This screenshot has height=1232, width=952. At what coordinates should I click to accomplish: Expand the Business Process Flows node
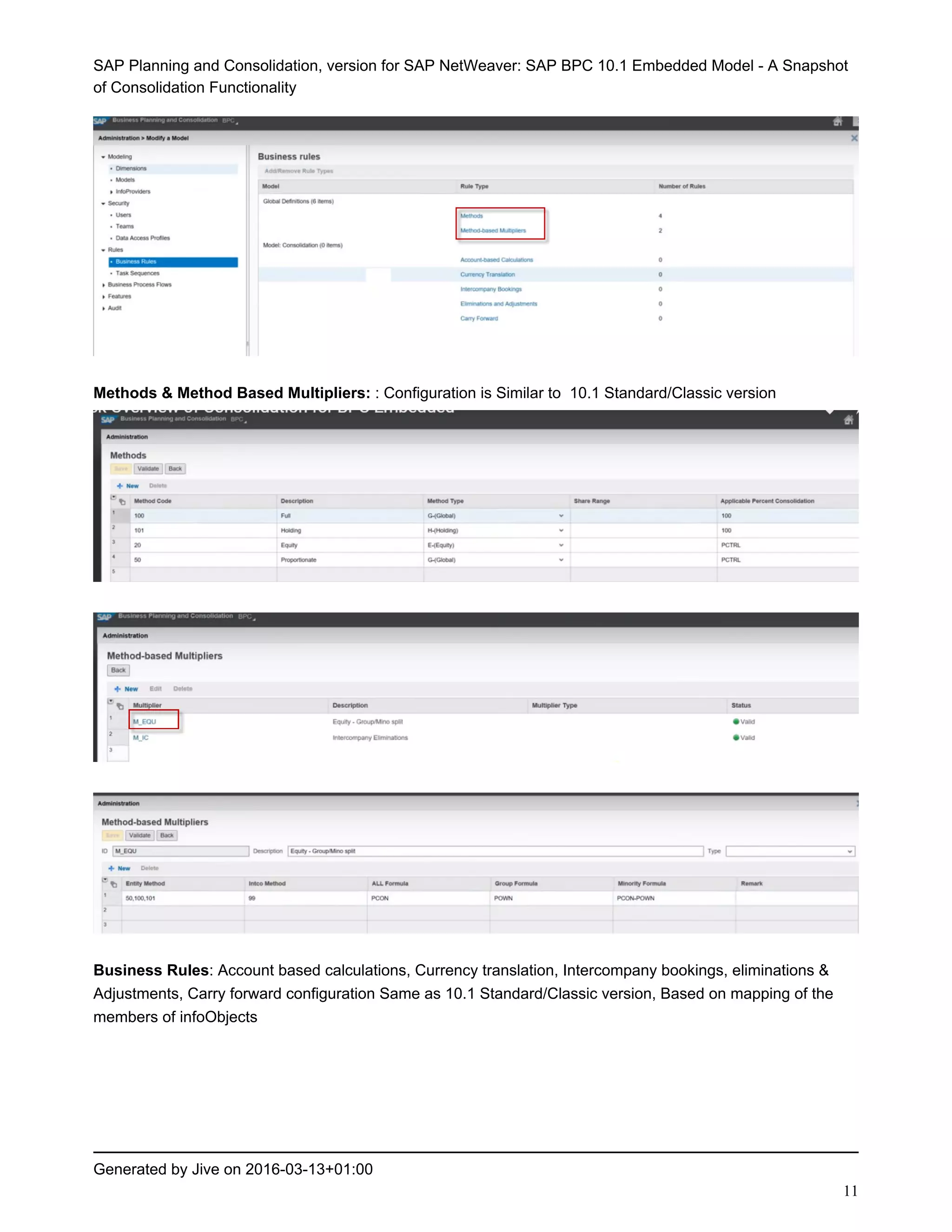coord(104,285)
